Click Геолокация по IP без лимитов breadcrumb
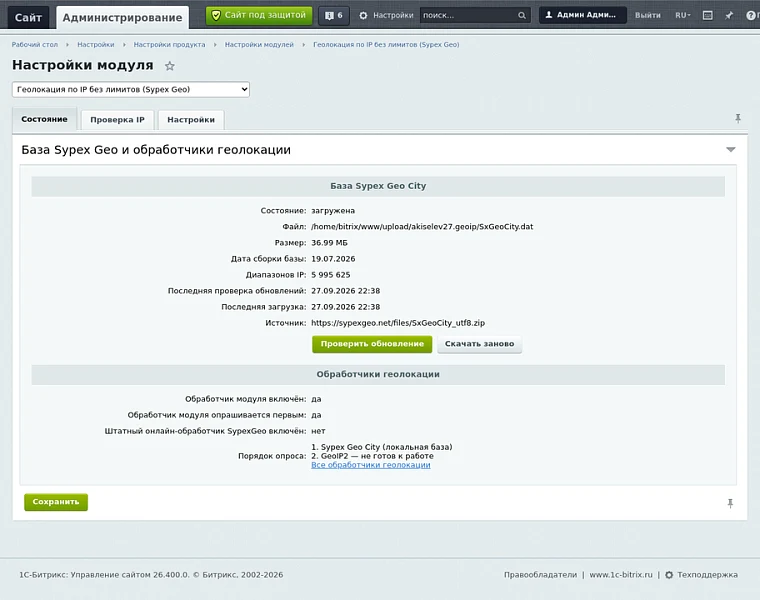Image resolution: width=760 pixels, height=600 pixels. point(386,45)
